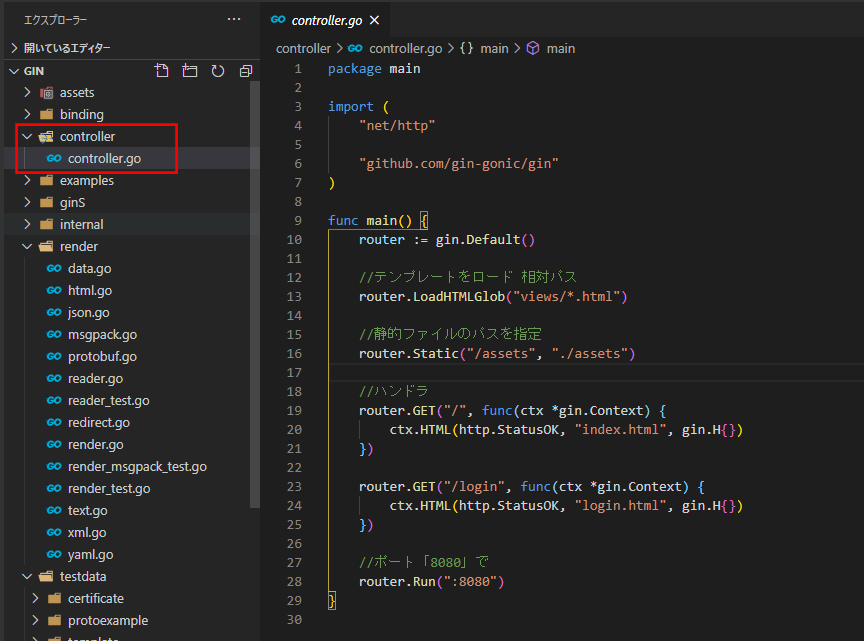The width and height of the screenshot is (864, 641).
Task: Click package main on line 1
Action: click(x=374, y=69)
